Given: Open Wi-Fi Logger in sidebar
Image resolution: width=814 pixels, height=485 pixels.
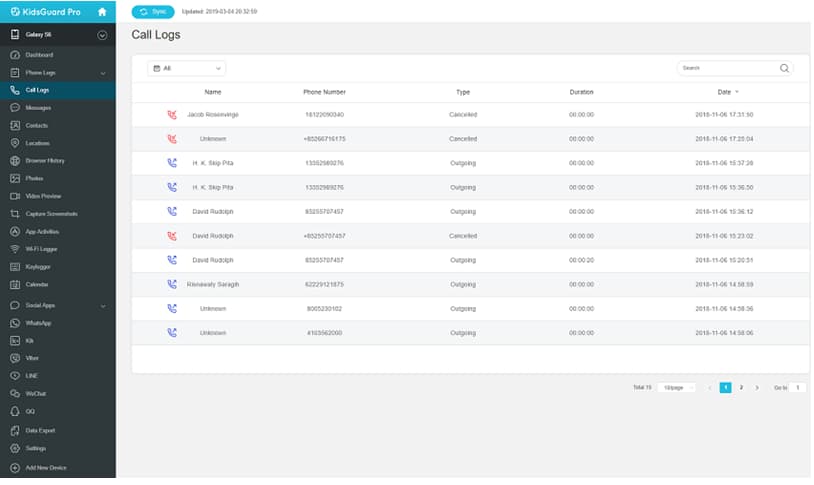Looking at the screenshot, I should [x=41, y=248].
